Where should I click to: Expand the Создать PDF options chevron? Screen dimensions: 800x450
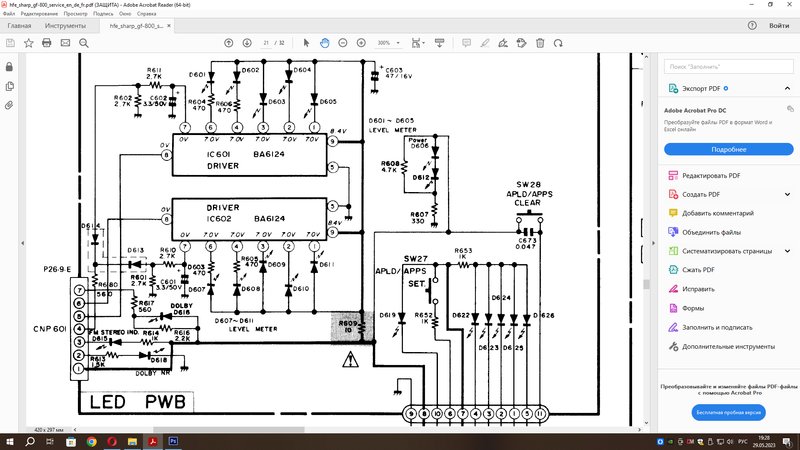coord(787,194)
